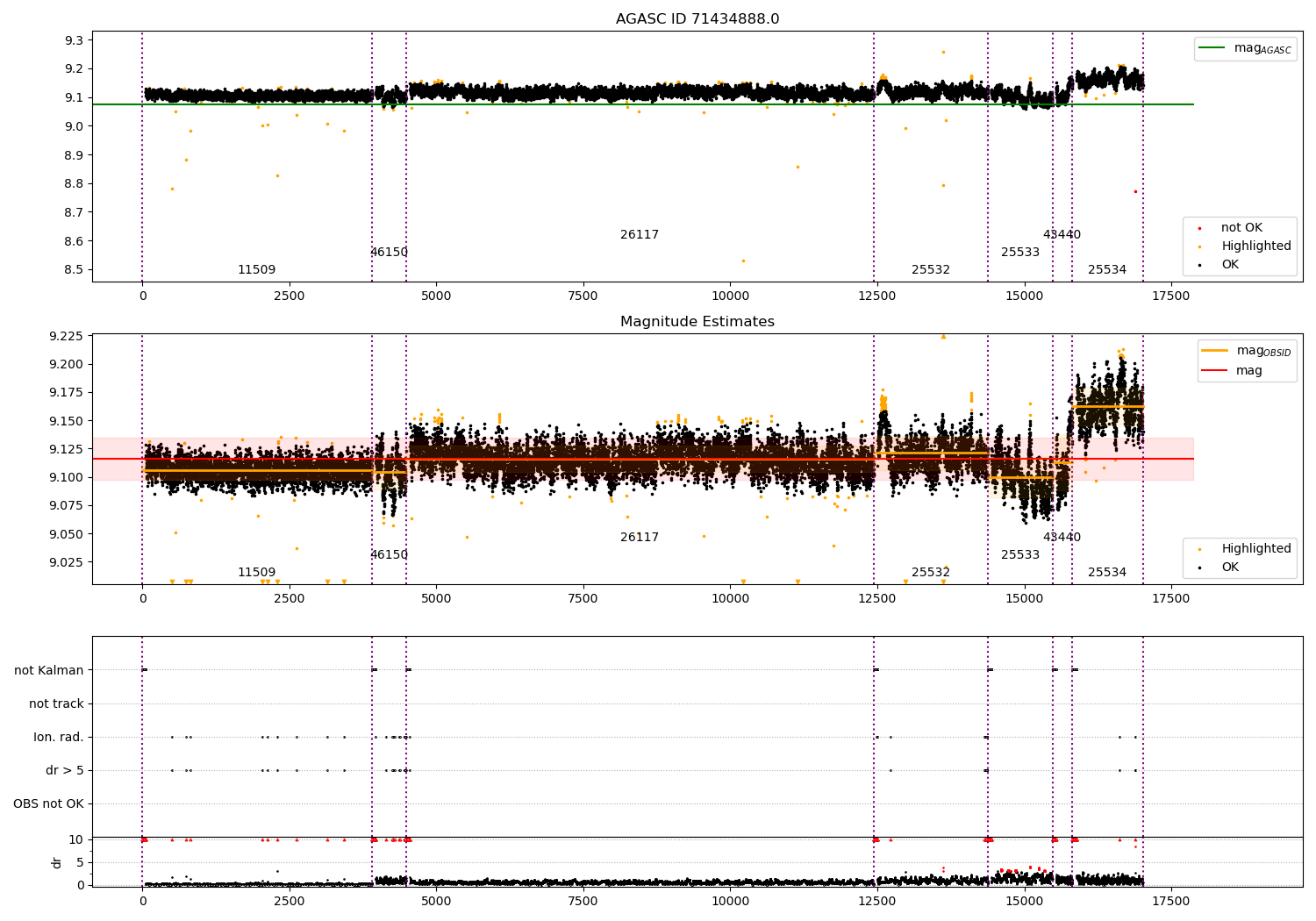Click the 9.075 y-axis tick label
Screen dimensions: 1316x921
tap(66, 506)
